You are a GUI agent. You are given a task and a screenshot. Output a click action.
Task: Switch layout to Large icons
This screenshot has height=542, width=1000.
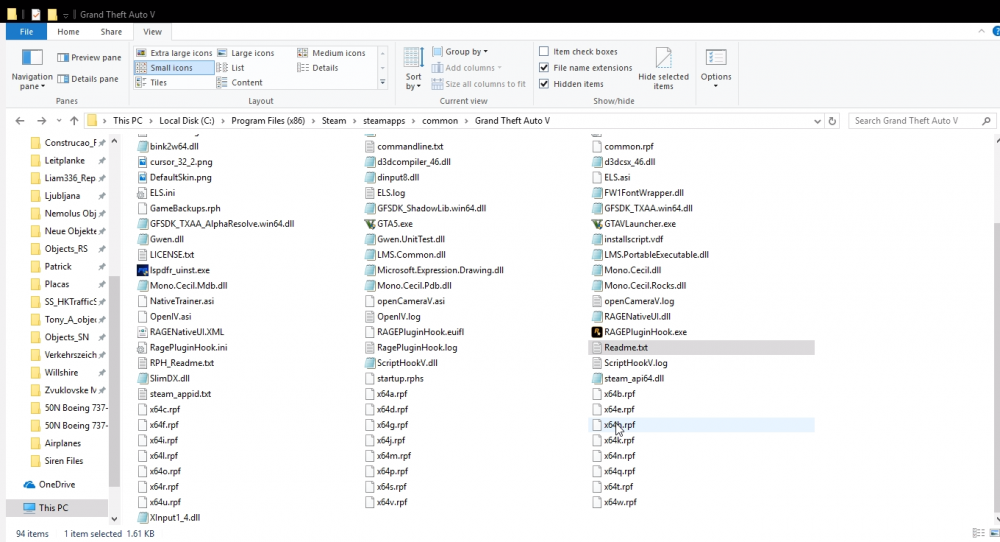tap(246, 53)
